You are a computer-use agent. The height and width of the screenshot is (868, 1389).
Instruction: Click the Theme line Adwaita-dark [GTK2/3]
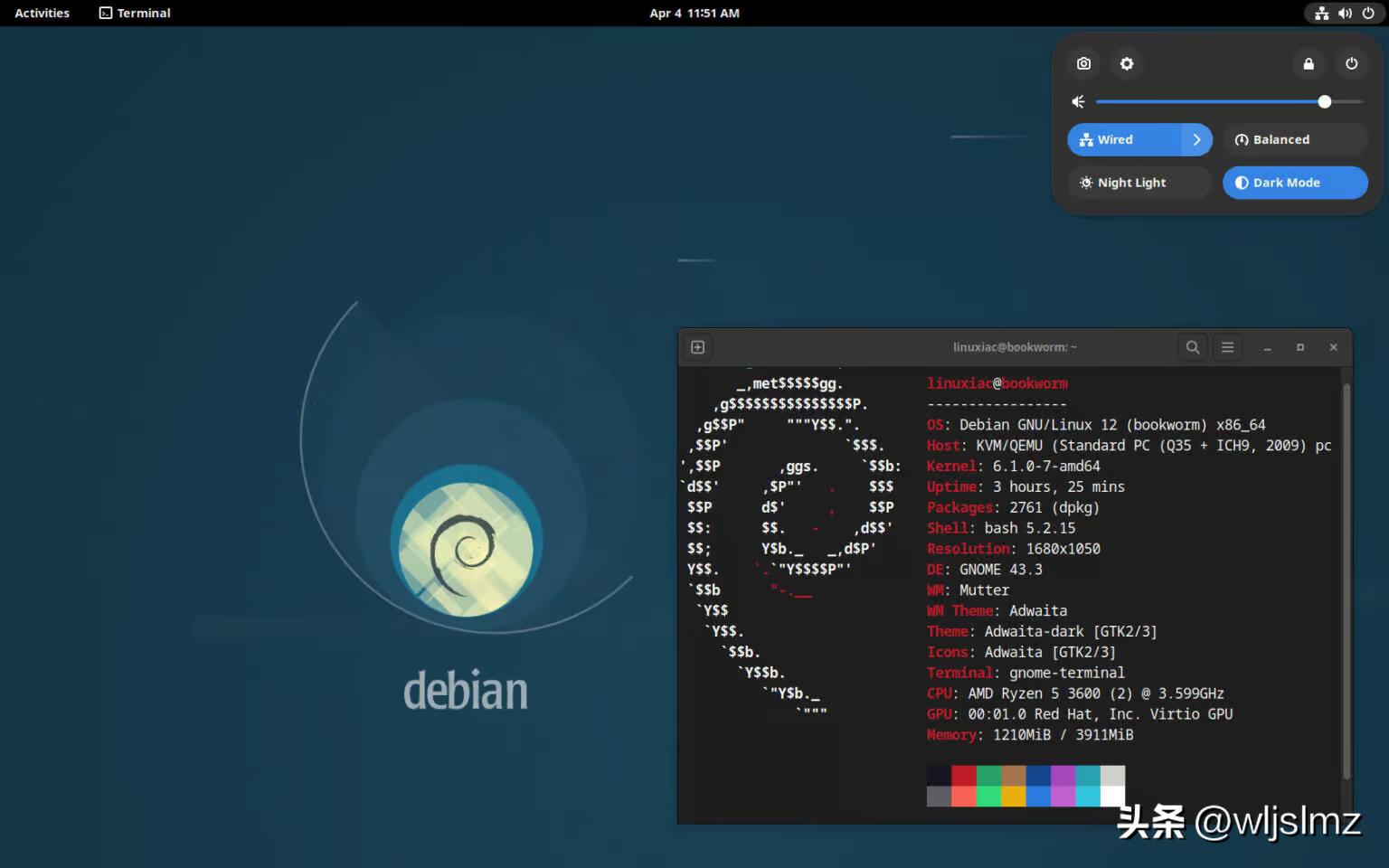point(1042,632)
